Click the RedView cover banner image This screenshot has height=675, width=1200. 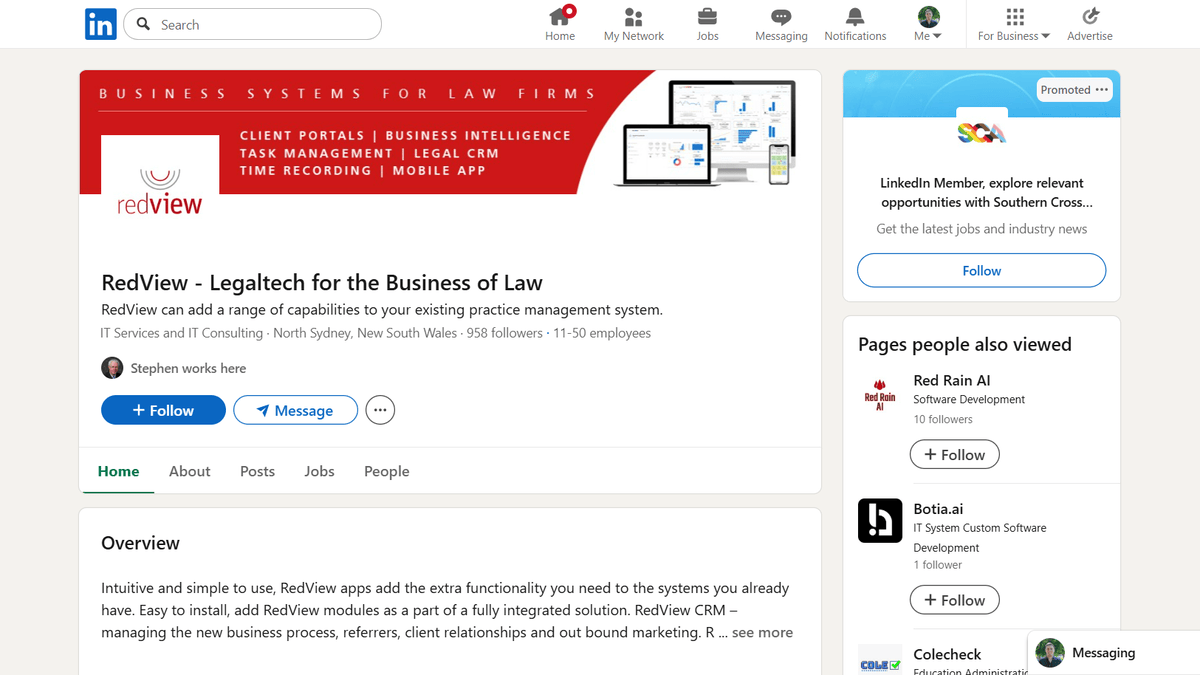point(450,132)
